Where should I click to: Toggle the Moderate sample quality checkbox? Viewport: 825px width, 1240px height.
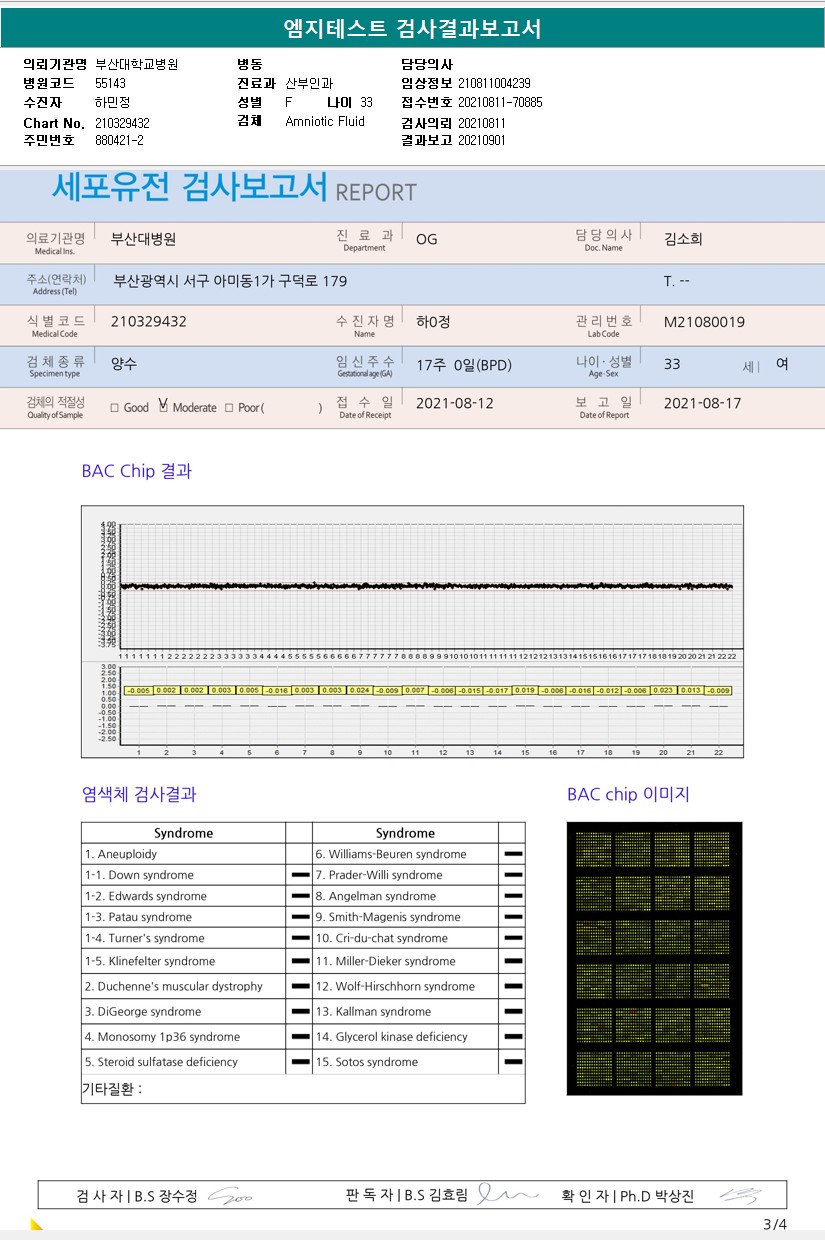coord(163,407)
